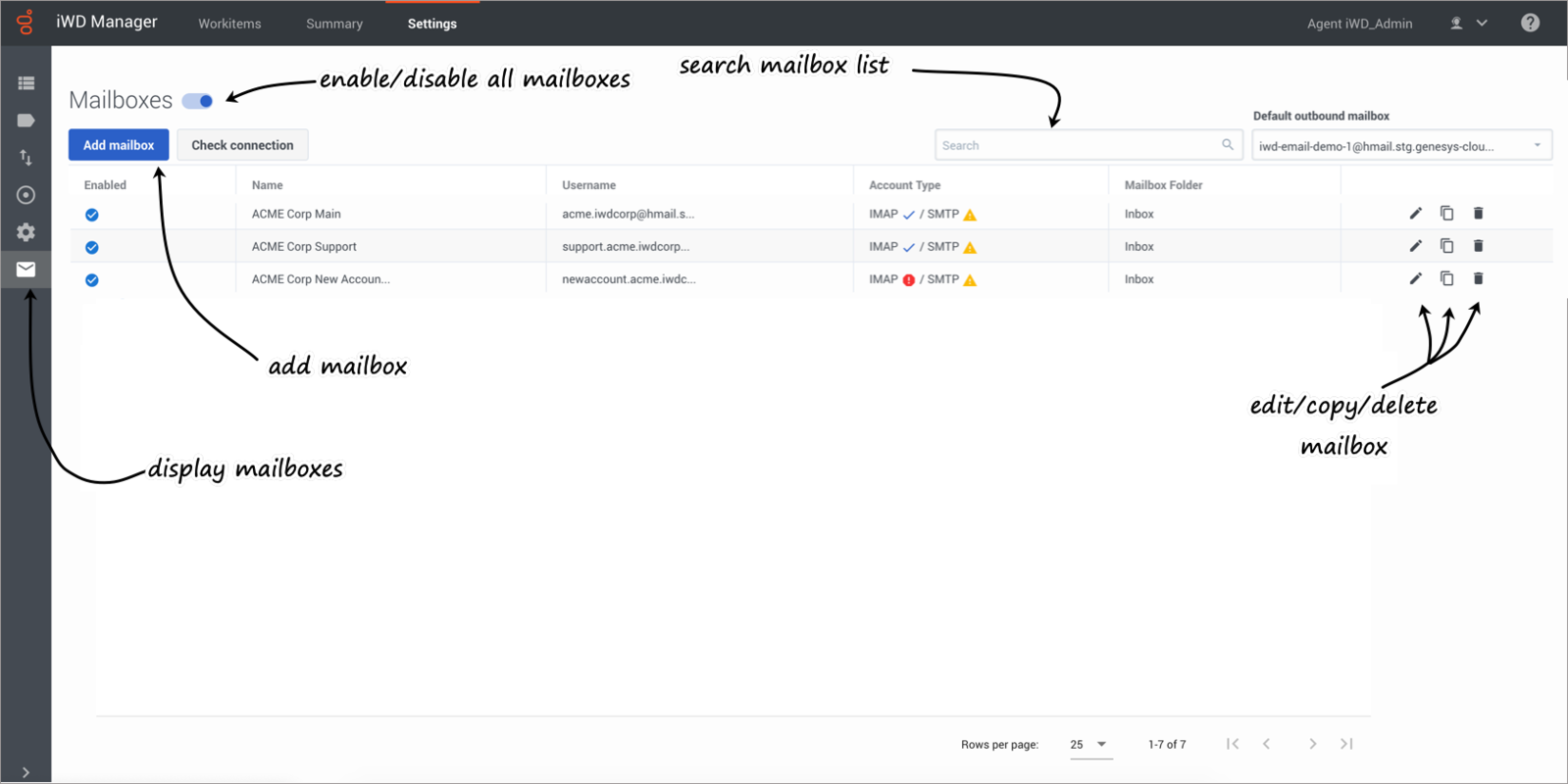
Task: Select the ACME Corp Main name cell
Action: coord(296,214)
